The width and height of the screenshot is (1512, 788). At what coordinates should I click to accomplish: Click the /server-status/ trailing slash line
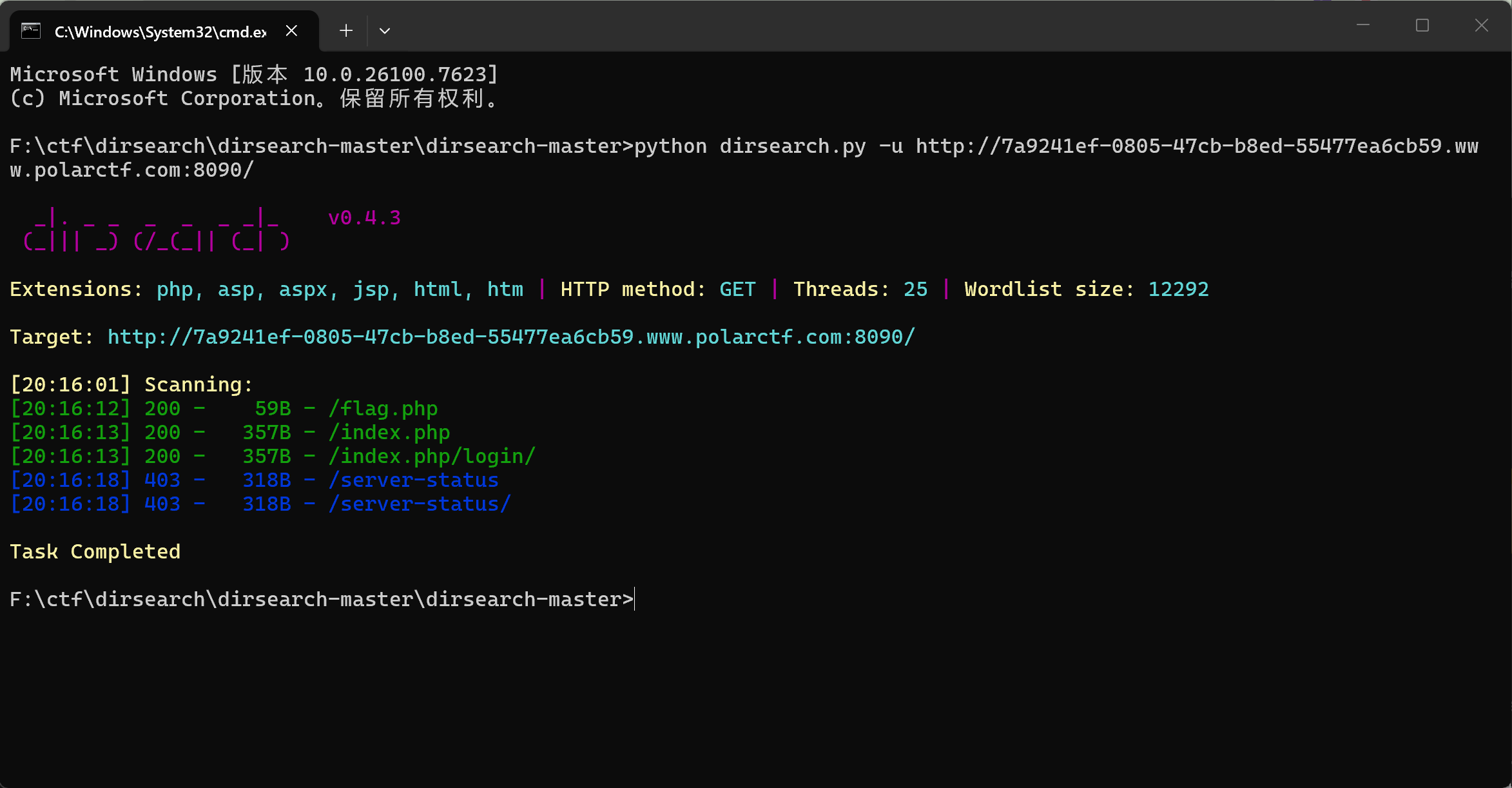(x=420, y=504)
